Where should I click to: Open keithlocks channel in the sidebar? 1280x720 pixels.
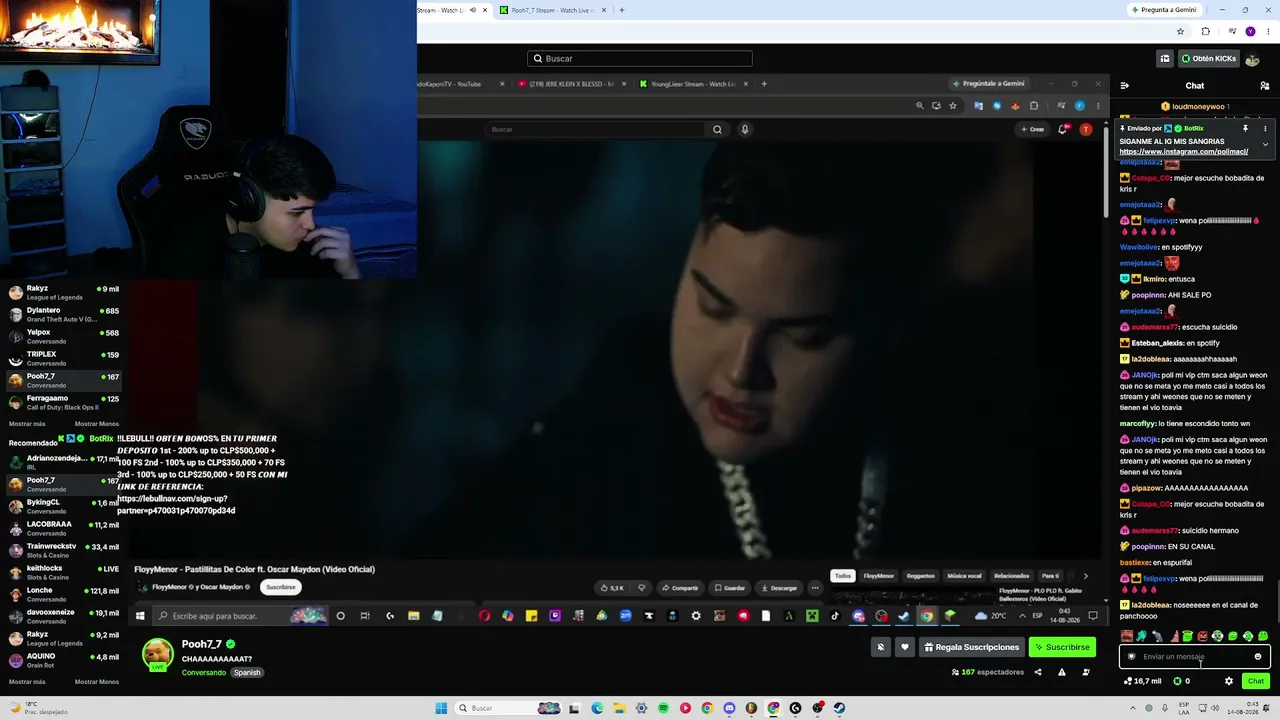tap(62, 573)
